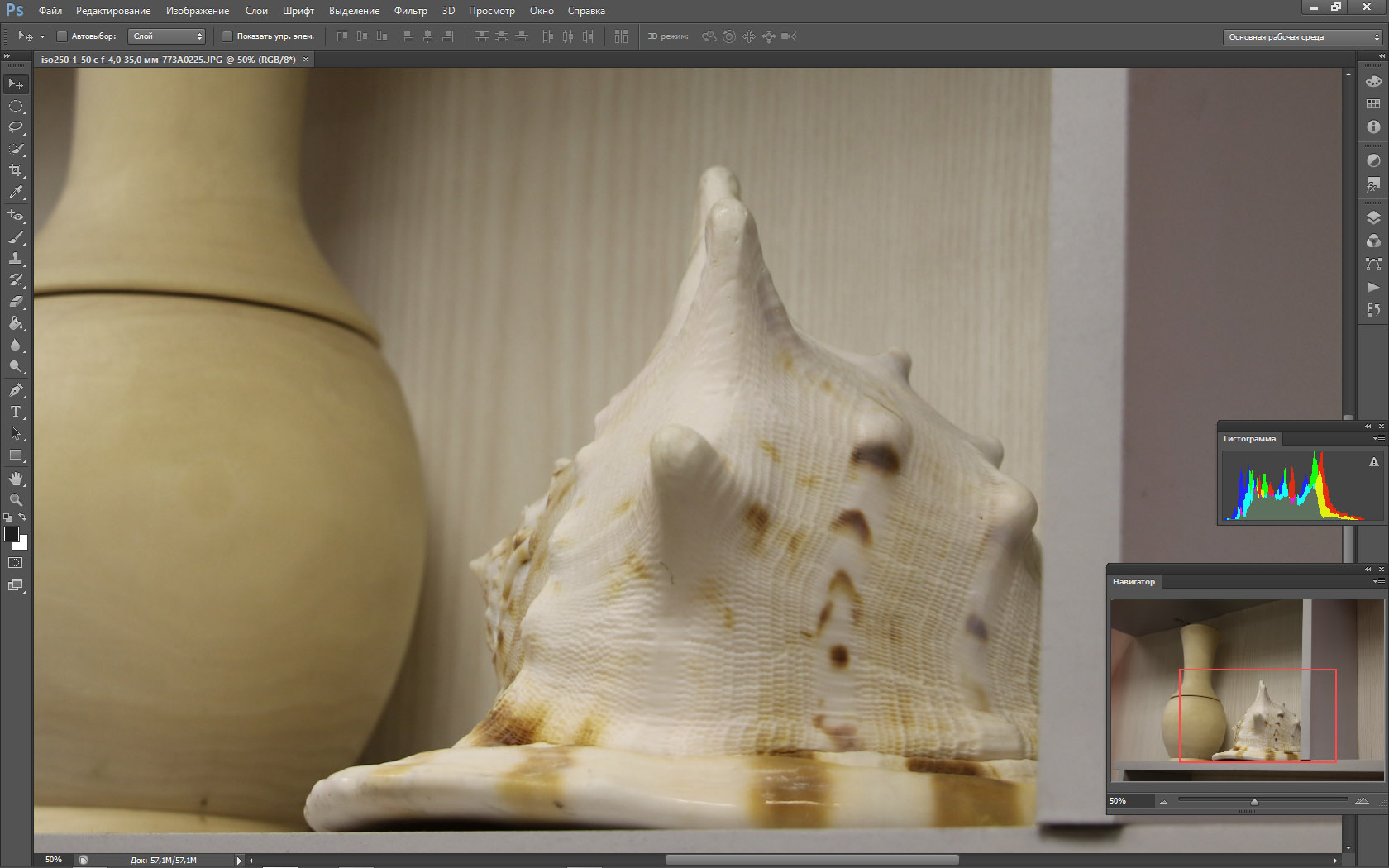The width and height of the screenshot is (1389, 868).
Task: Click zoom-out button in Навигатор
Action: point(1163,801)
